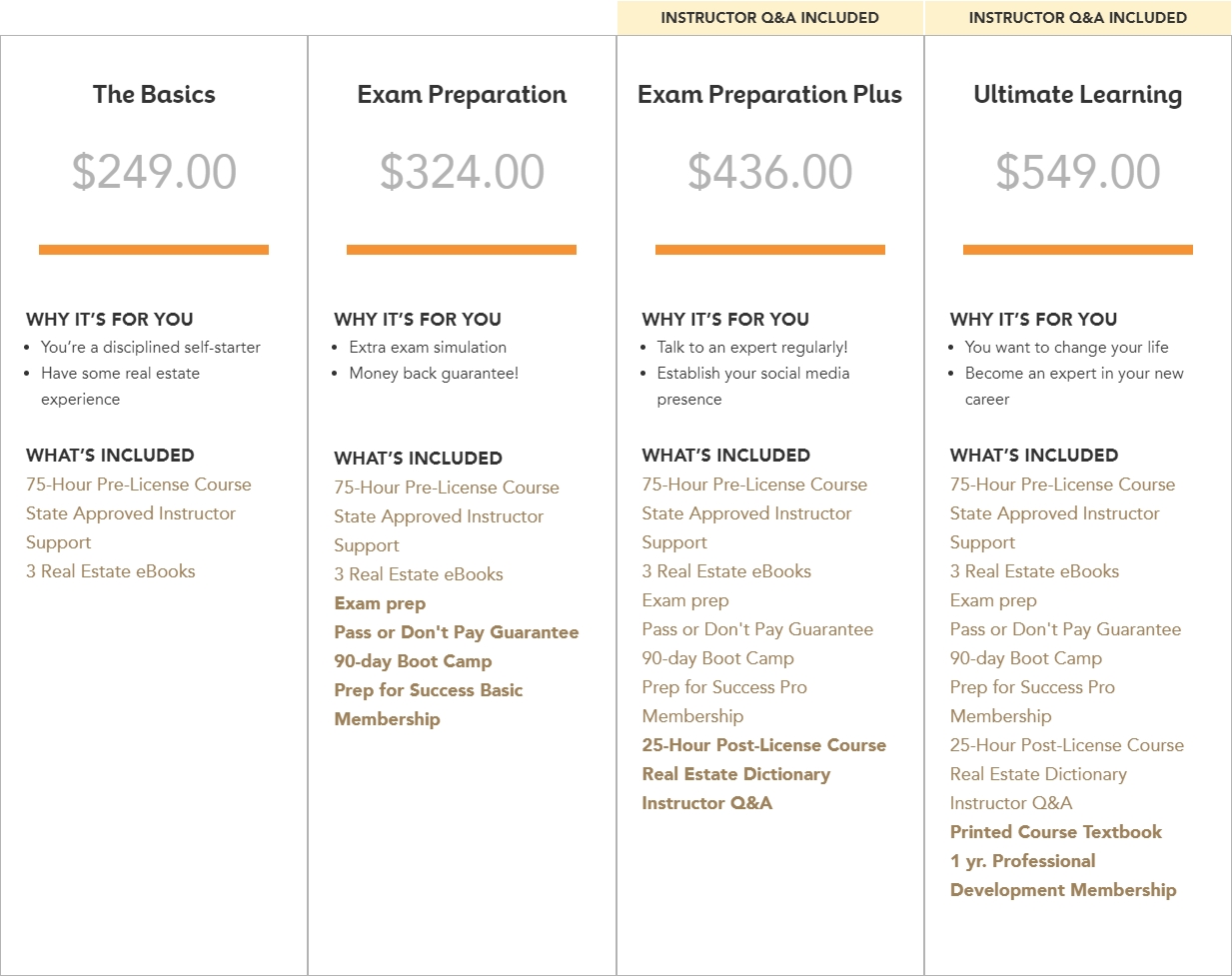Click the $436.00 price
The width and height of the screenshot is (1232, 976).
pos(769,172)
